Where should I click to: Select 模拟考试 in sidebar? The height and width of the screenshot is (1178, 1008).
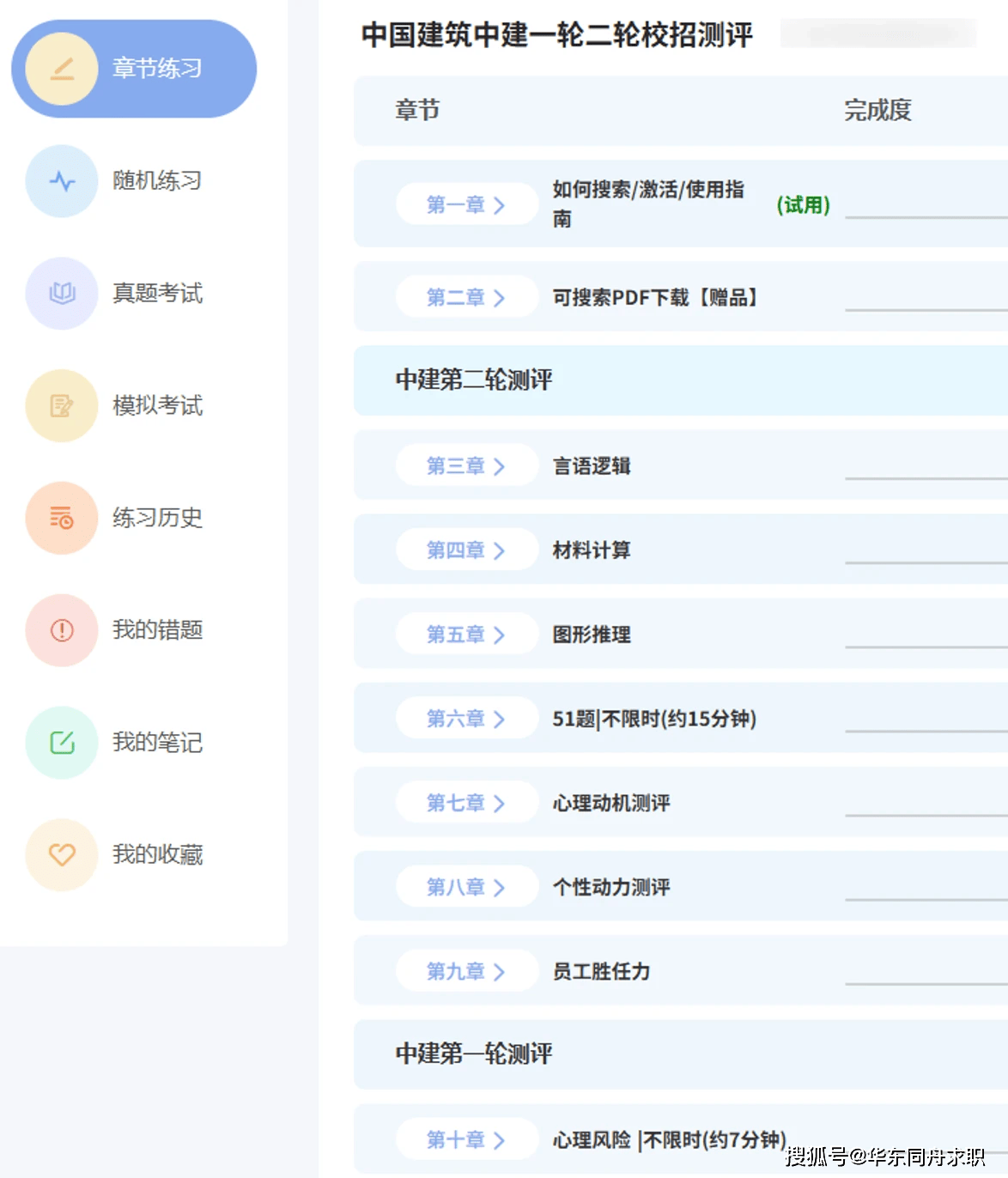coord(157,406)
